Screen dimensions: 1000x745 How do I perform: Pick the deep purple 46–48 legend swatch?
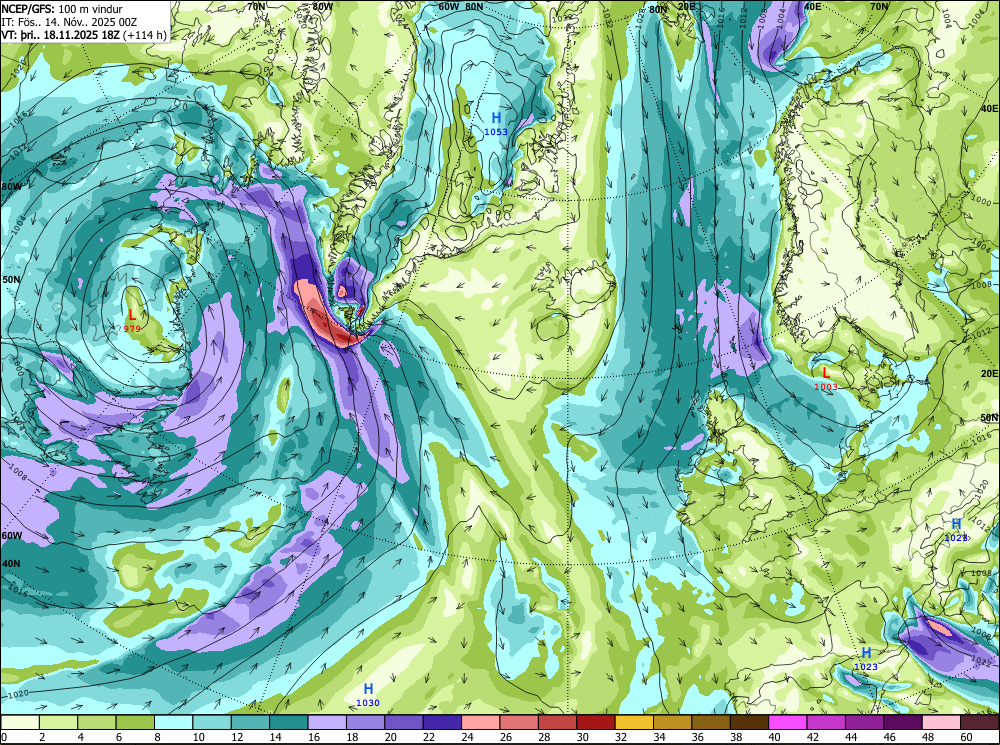click(x=903, y=722)
